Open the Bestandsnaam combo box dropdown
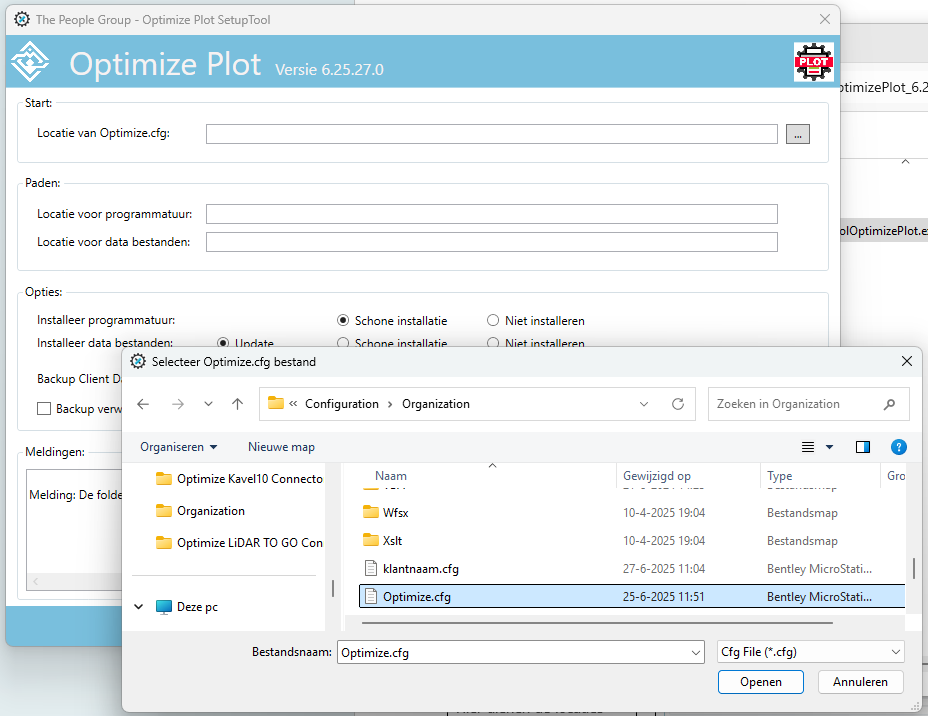928x716 pixels. point(696,653)
